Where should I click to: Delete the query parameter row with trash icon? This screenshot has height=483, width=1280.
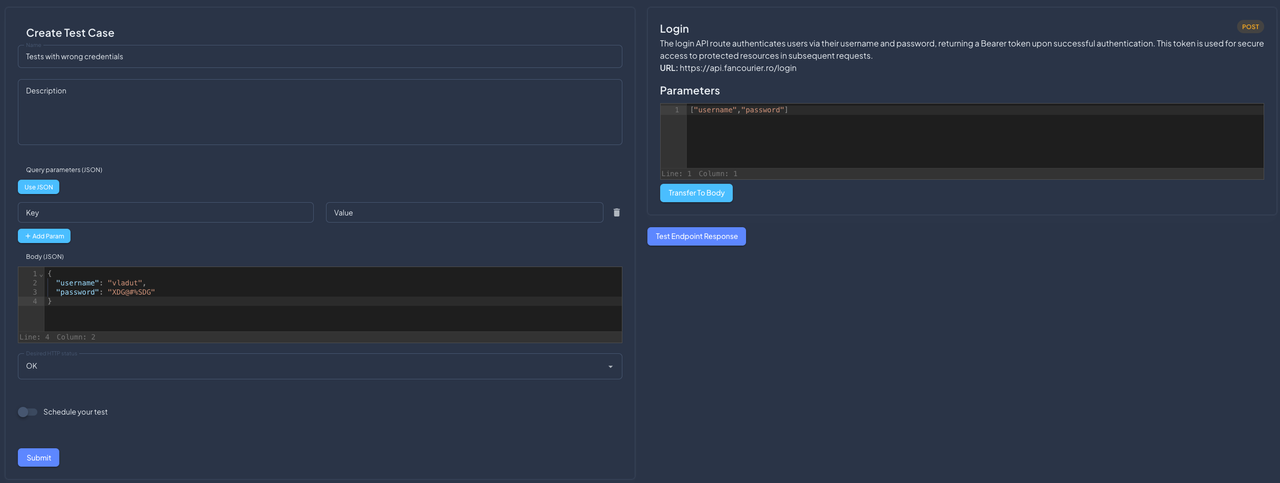point(616,212)
